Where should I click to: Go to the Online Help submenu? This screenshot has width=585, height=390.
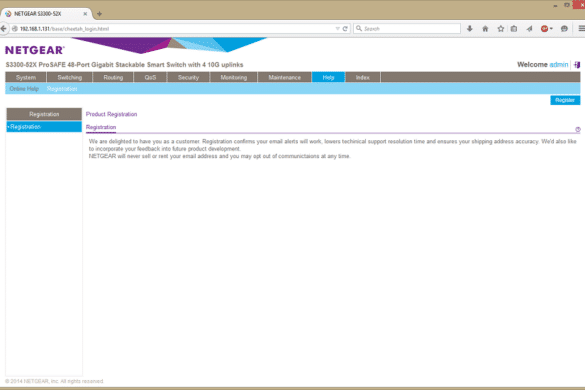pos(24,89)
